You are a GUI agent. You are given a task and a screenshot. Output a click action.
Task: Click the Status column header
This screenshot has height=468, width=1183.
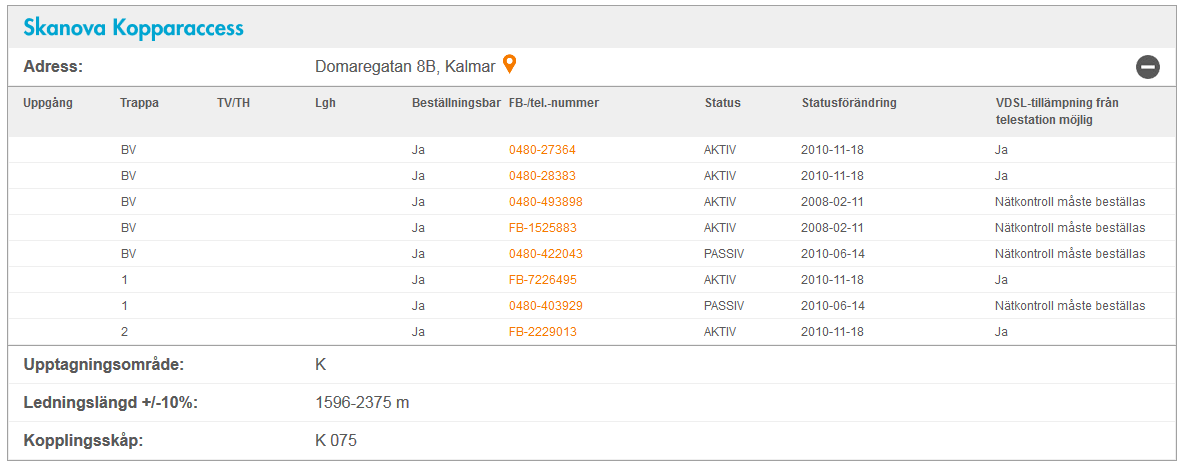pyautogui.click(x=723, y=103)
